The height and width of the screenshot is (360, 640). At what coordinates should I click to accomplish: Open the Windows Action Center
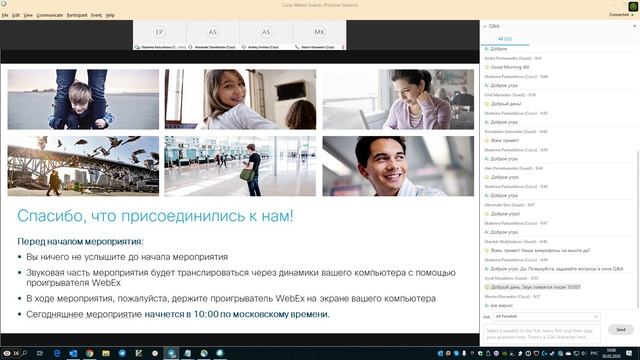[629, 353]
